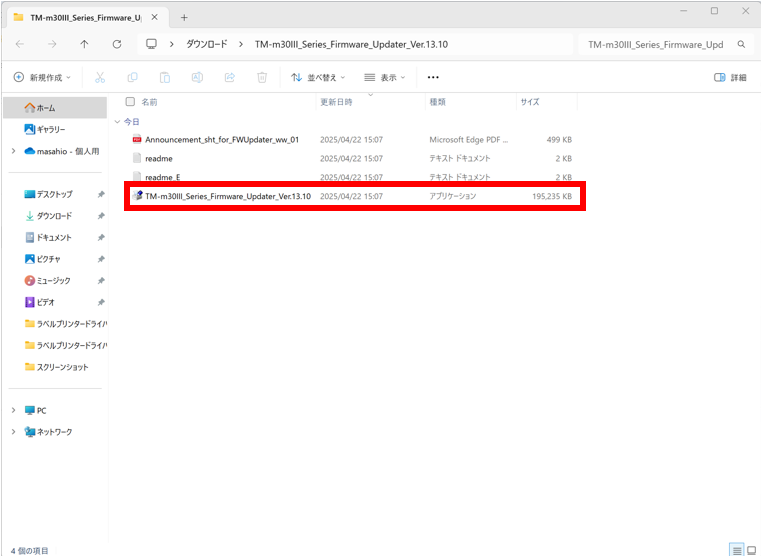Click chevron after ダウンロード in address bar
Image resolution: width=761 pixels, height=557 pixels.
(241, 44)
